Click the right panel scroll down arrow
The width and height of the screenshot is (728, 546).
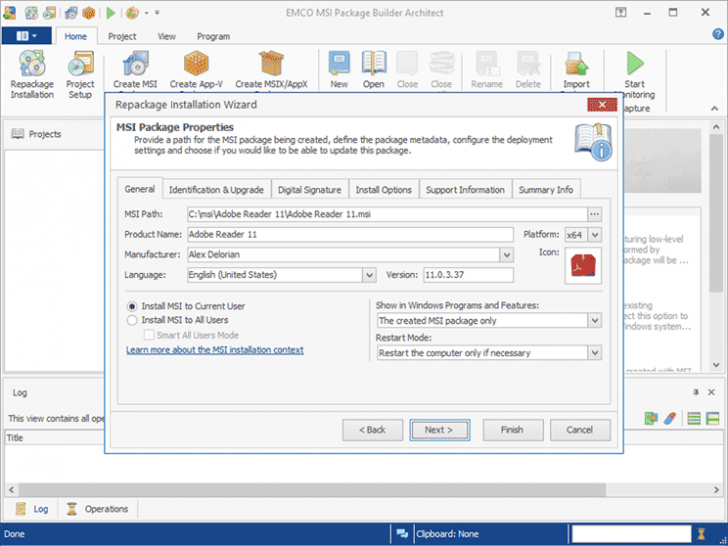[x=716, y=365]
